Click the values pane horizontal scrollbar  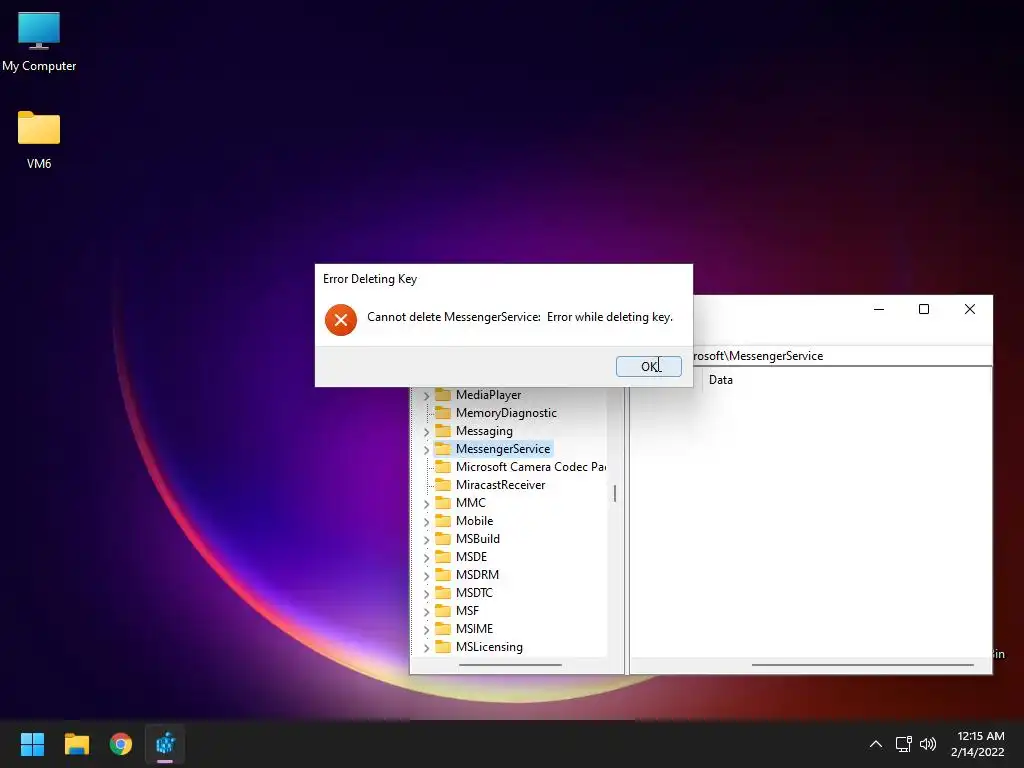click(x=862, y=665)
